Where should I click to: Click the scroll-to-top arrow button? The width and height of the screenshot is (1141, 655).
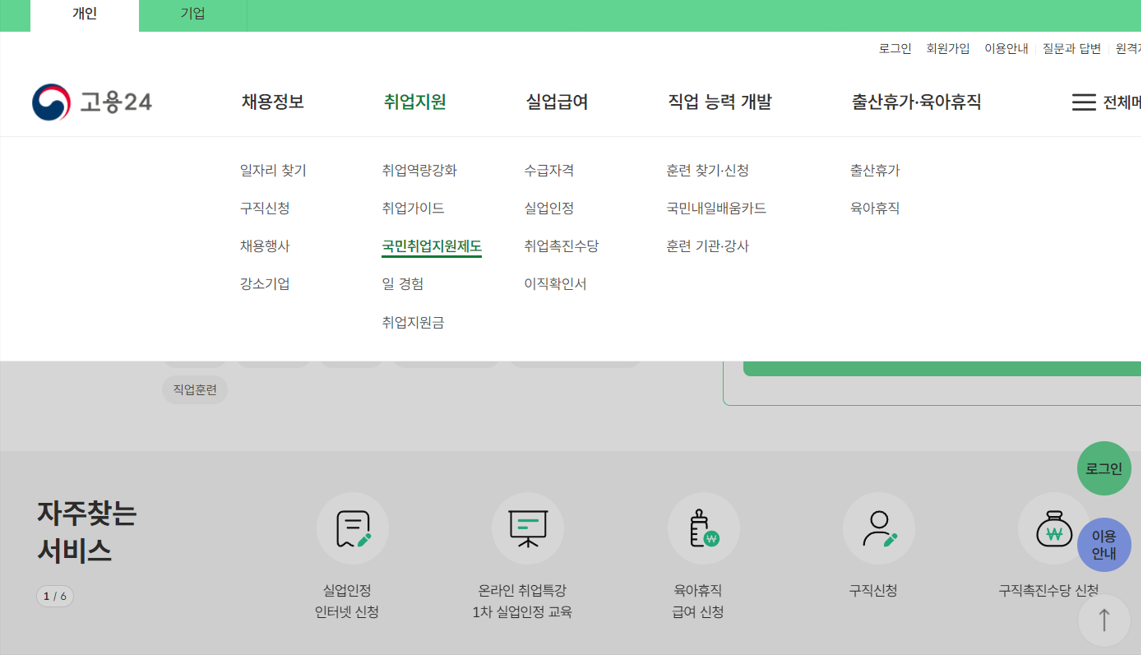(x=1104, y=620)
